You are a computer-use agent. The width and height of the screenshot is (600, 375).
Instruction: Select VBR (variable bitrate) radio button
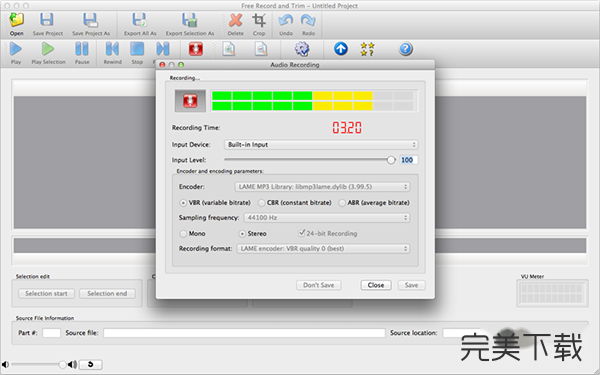point(183,203)
